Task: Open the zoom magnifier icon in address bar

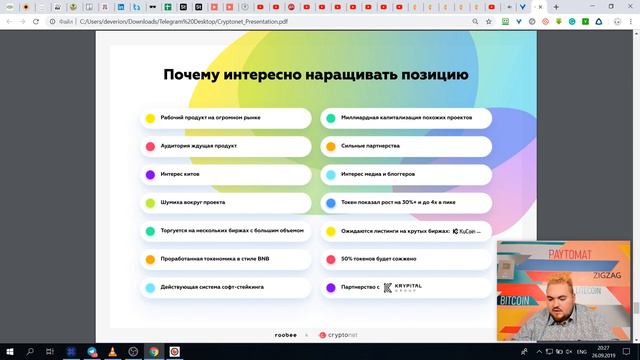Action: 475,22
